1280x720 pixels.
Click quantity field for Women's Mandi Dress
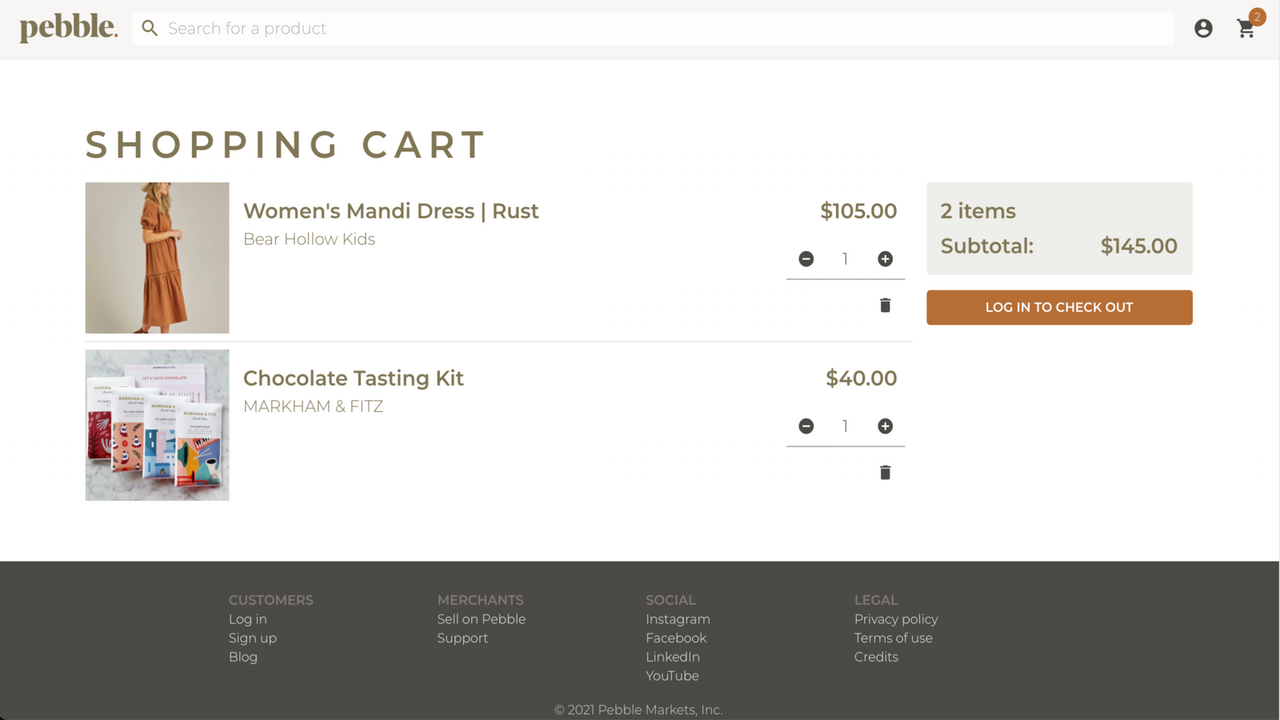pos(845,259)
